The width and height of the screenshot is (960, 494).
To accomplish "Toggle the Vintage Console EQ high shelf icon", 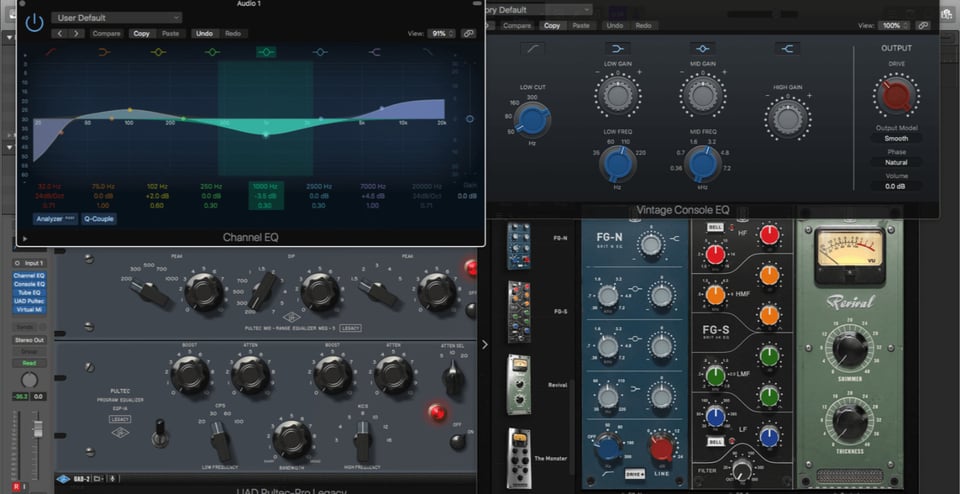I will pyautogui.click(x=787, y=47).
